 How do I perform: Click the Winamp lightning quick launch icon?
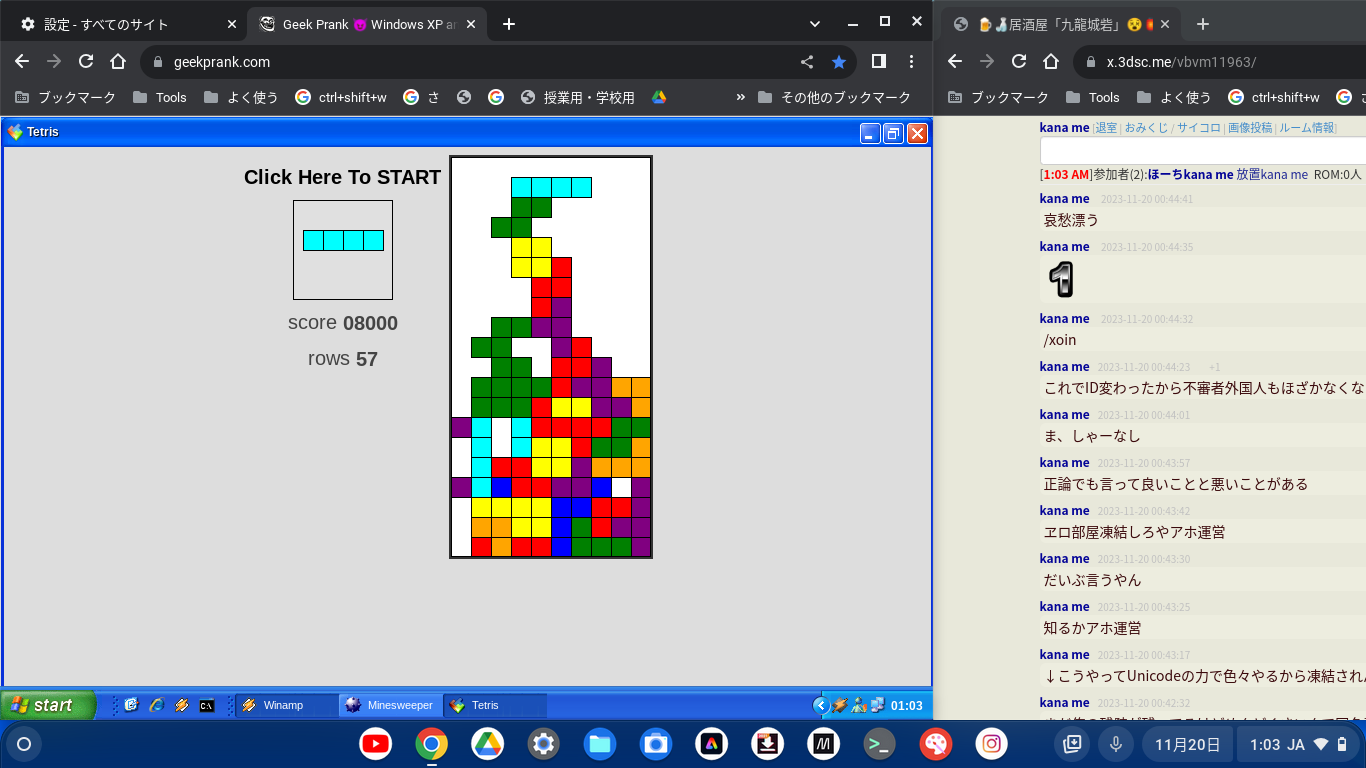(x=181, y=705)
